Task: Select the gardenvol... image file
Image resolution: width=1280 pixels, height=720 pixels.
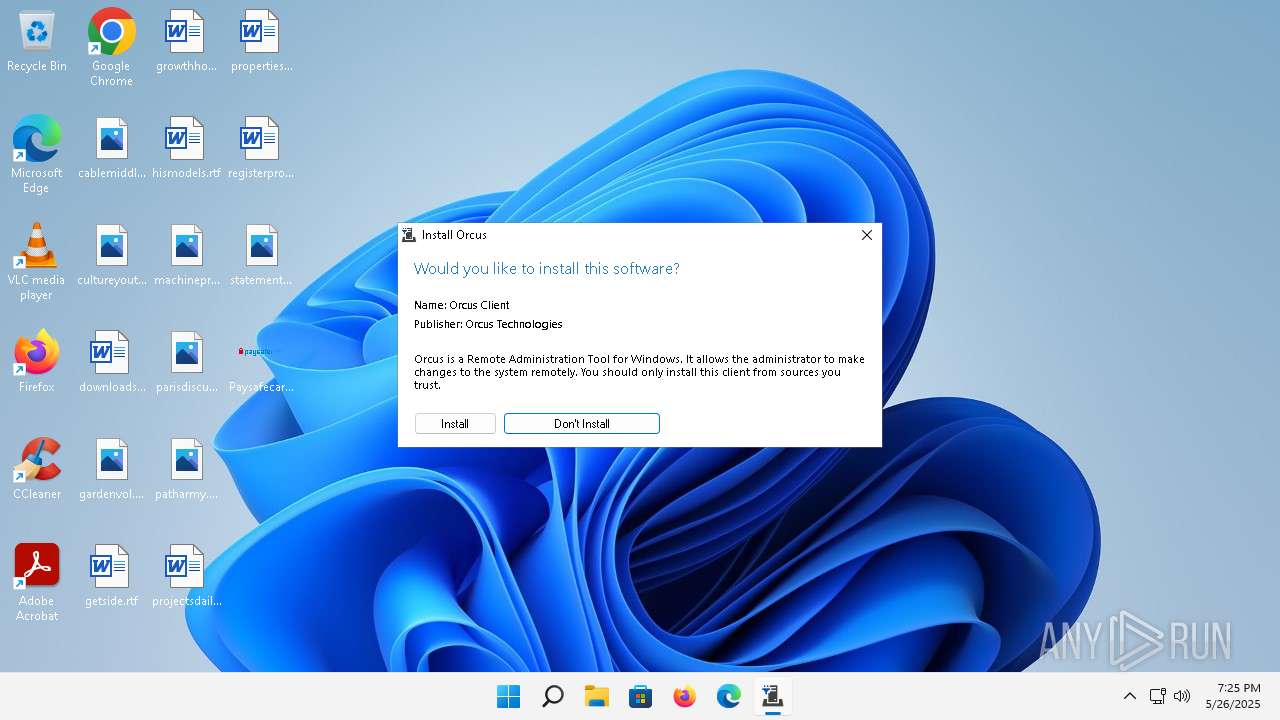Action: click(112, 470)
